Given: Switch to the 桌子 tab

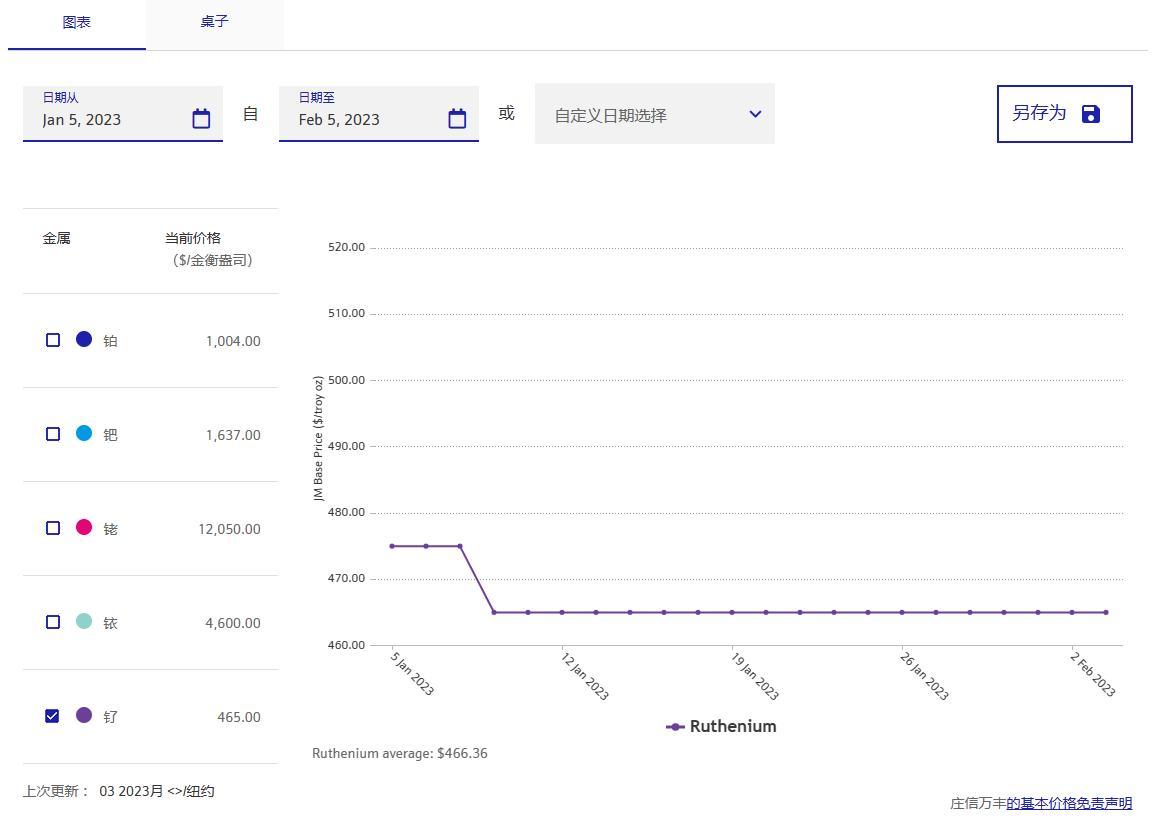Looking at the screenshot, I should [214, 22].
